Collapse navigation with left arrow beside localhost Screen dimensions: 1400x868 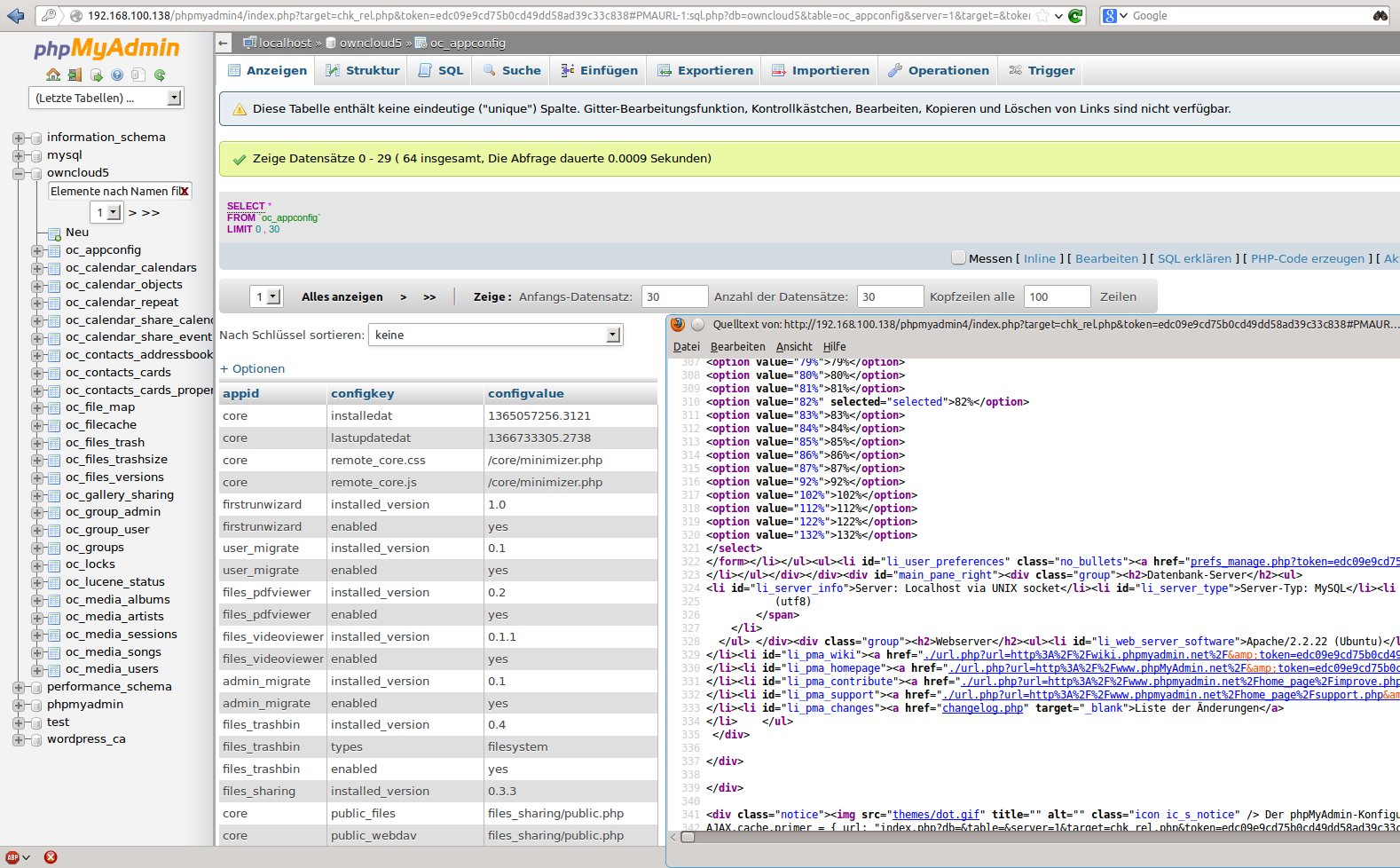click(224, 43)
